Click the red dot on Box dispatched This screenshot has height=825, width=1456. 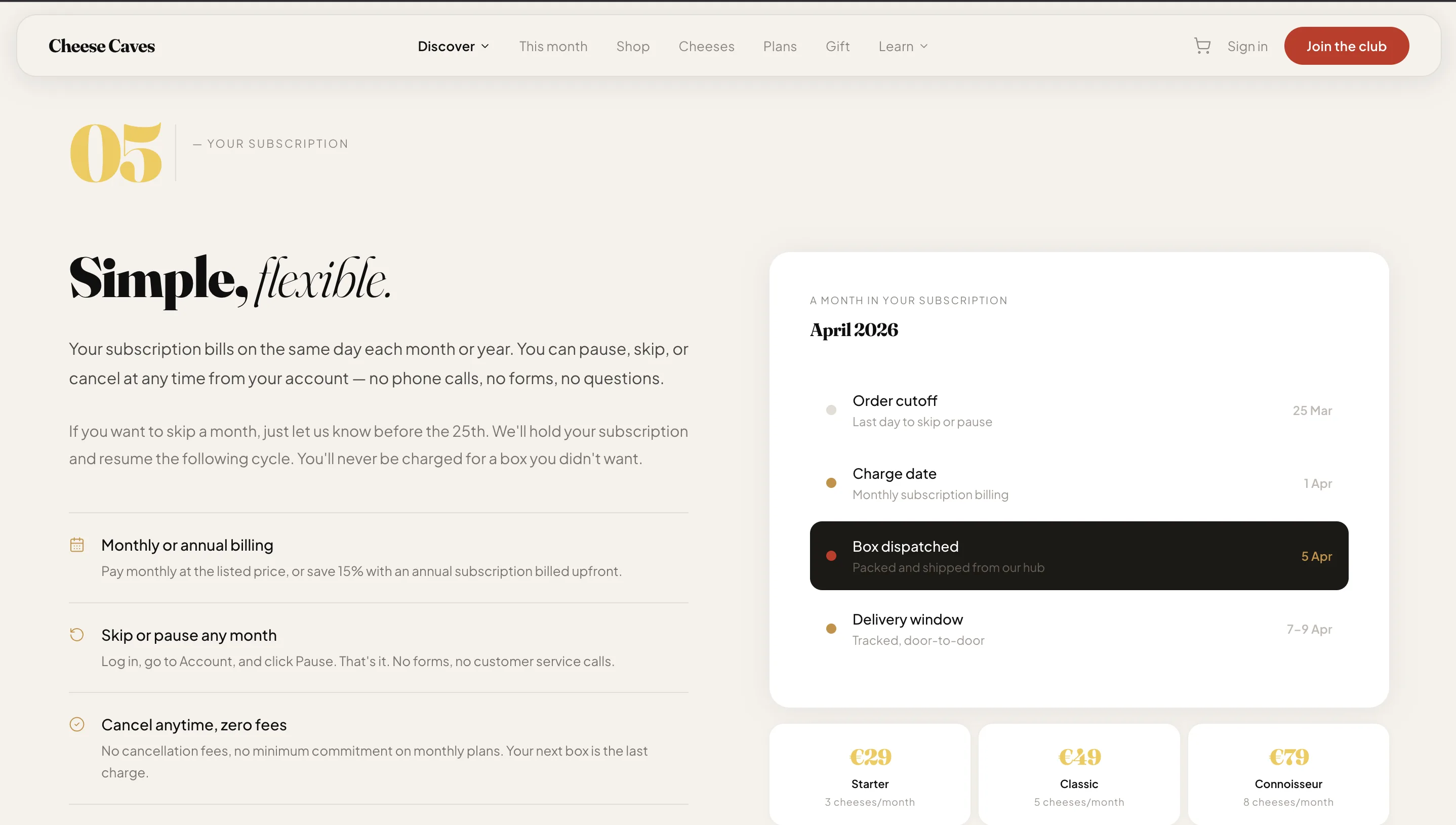831,556
